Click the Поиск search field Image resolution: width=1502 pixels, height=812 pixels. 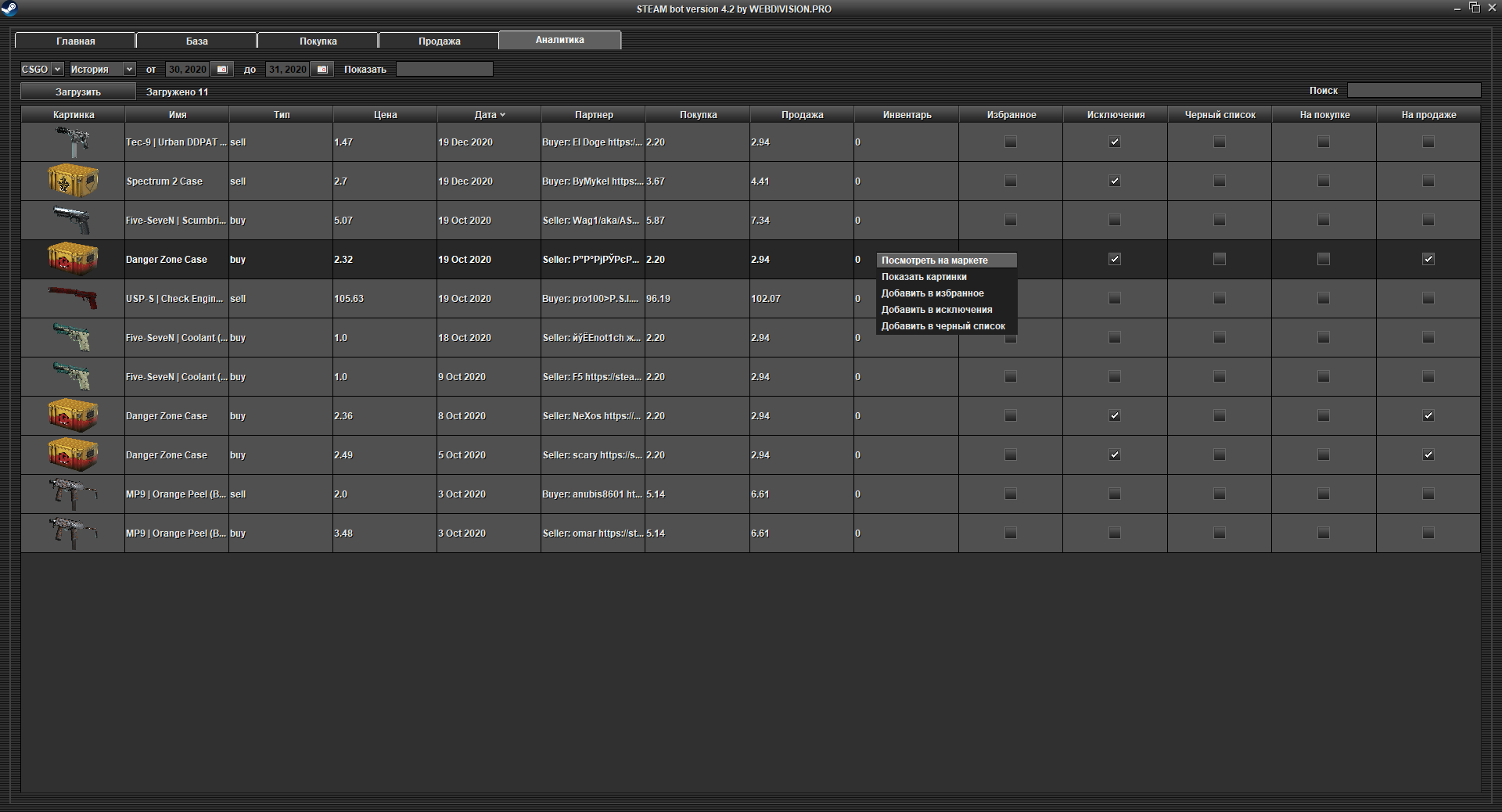pyautogui.click(x=1414, y=91)
